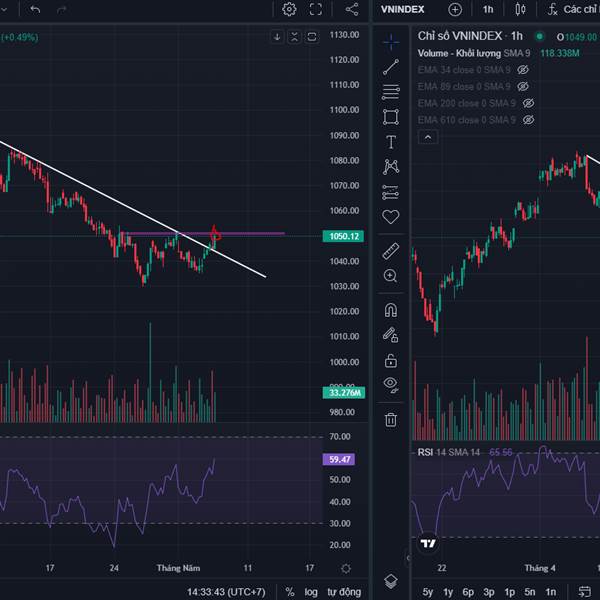Toggle tự động auto scale
This screenshot has width=600, height=600.
[x=344, y=592]
